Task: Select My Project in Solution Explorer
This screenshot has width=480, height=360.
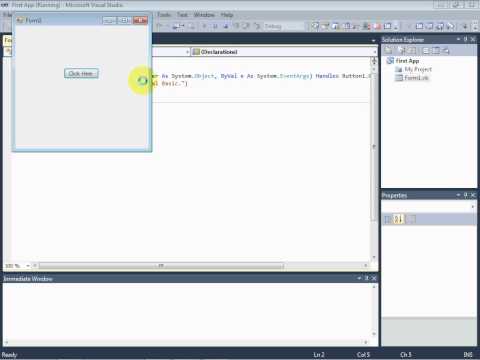Action: 418,69
